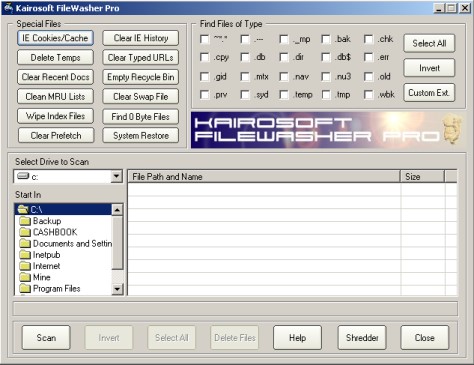The width and height of the screenshot is (474, 365).
Task: Click the Kairosoft FileWasher title bar icon
Action: (8, 7)
